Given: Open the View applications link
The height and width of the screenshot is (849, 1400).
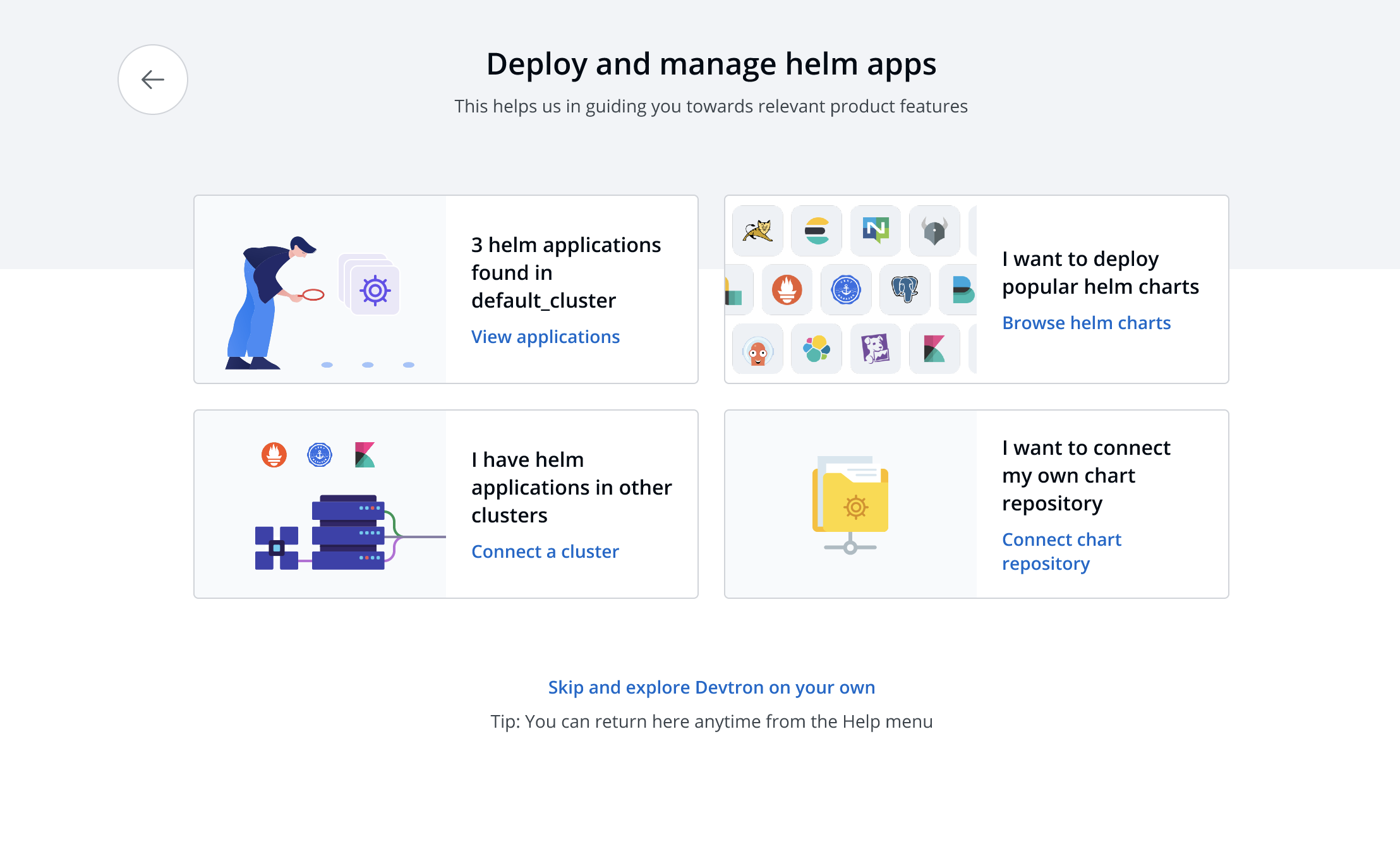Looking at the screenshot, I should coord(545,337).
